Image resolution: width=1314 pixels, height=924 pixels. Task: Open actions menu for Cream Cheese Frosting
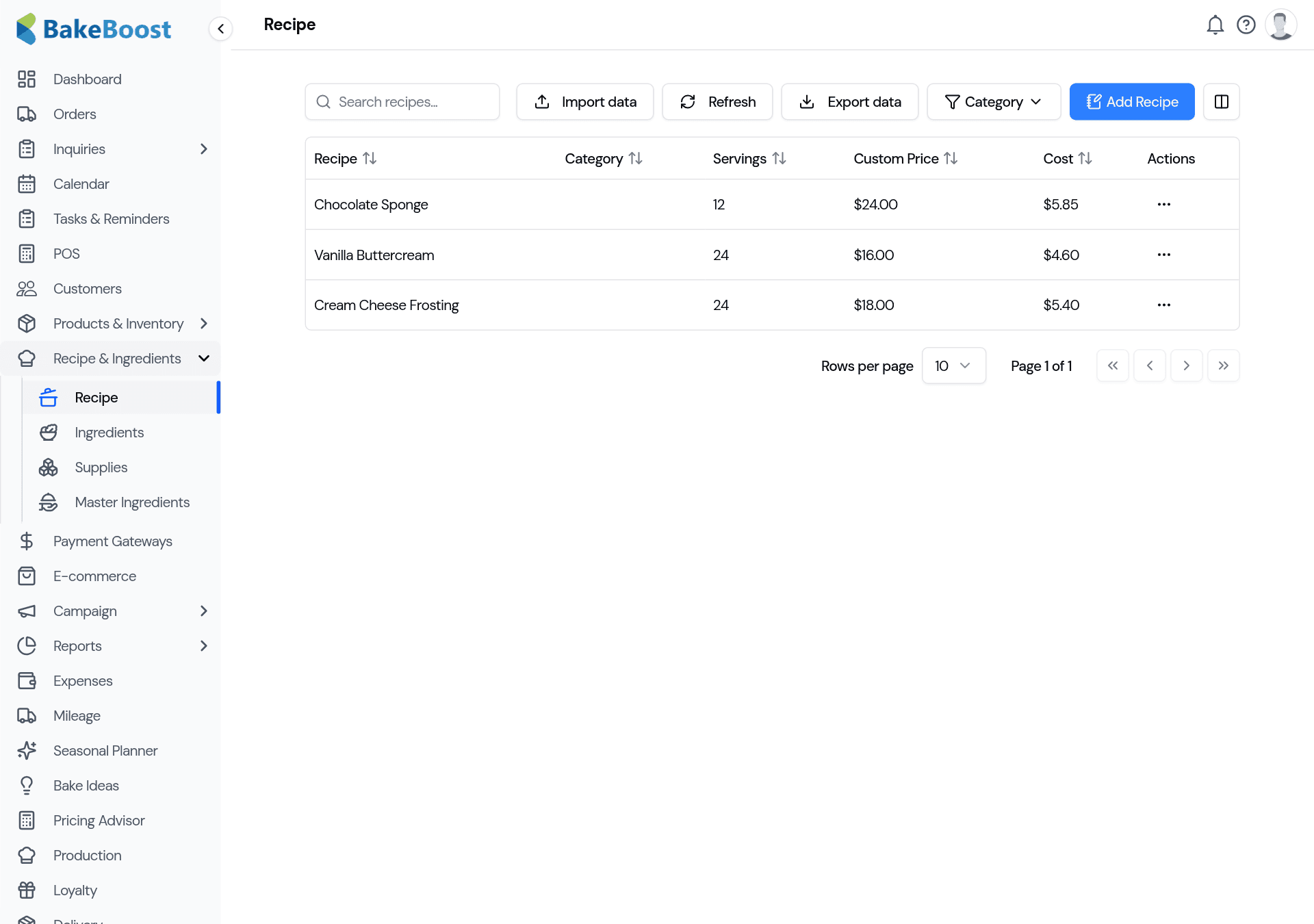(1164, 305)
